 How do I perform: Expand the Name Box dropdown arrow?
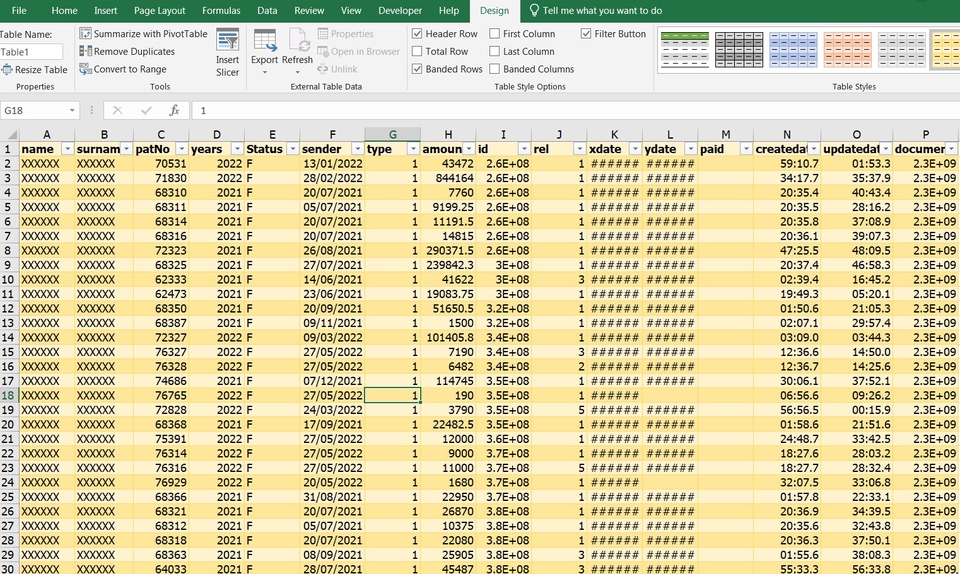click(72, 110)
